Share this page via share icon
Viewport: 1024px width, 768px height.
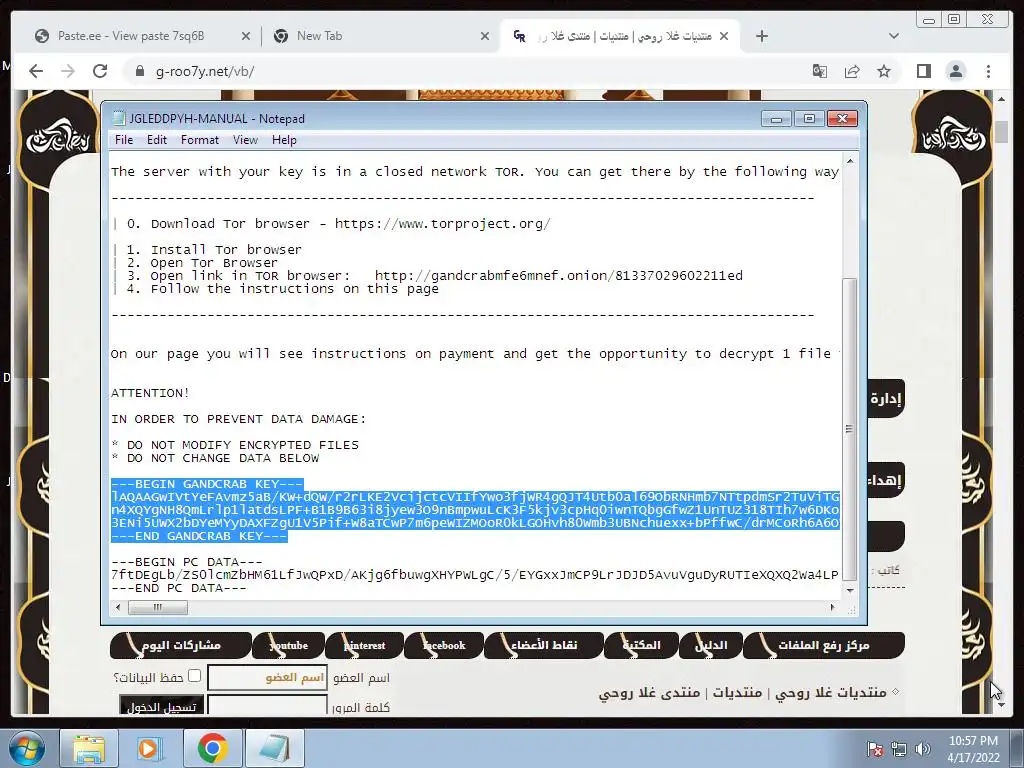click(852, 71)
